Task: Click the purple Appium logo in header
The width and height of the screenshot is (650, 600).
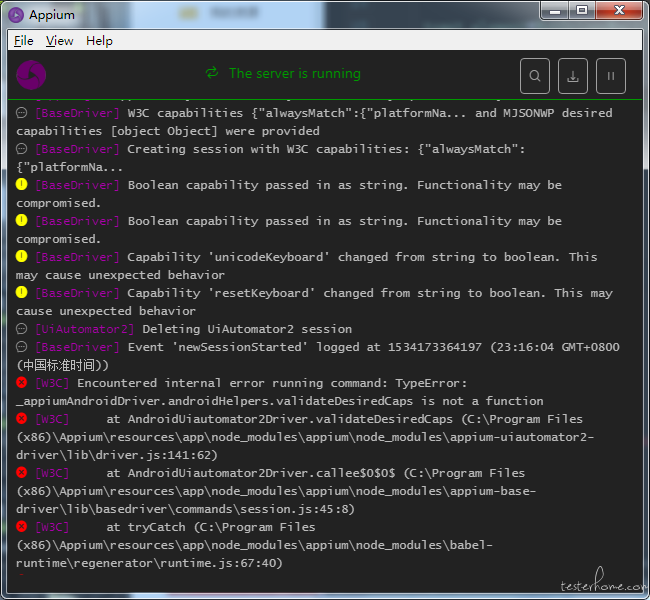Action: pos(31,75)
